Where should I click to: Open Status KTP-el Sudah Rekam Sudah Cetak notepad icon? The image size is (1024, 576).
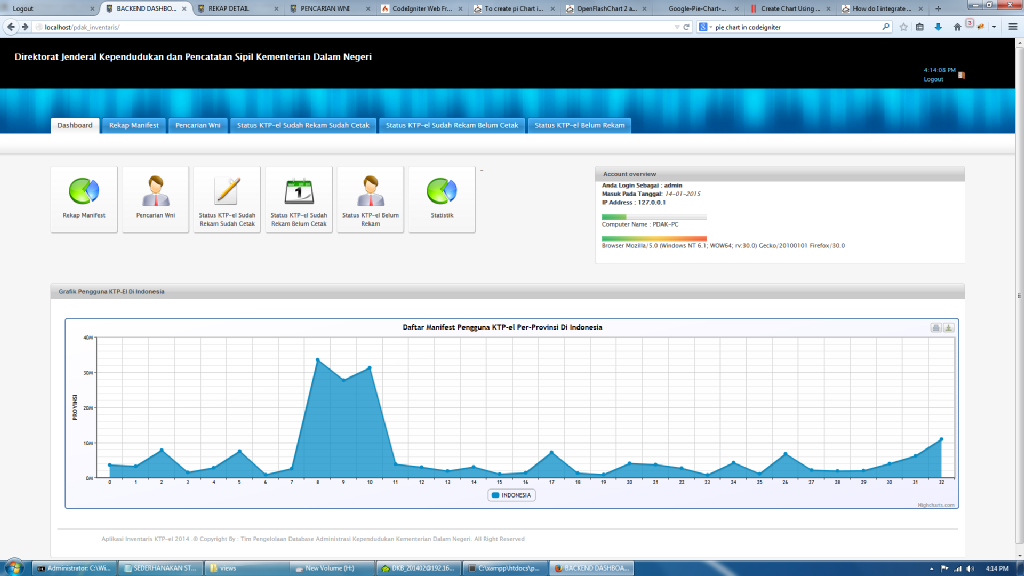(227, 190)
